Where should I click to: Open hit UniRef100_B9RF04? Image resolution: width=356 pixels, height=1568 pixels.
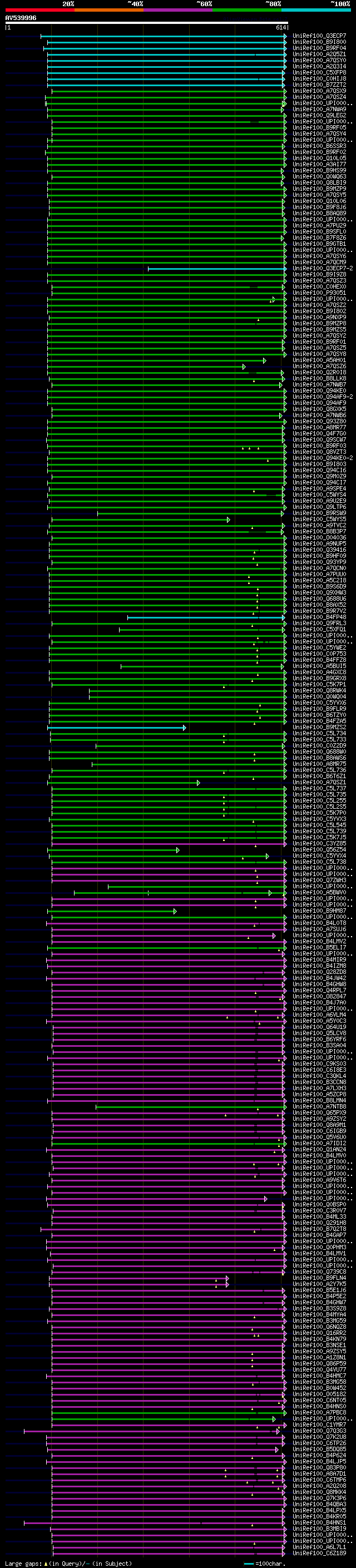point(319,48)
